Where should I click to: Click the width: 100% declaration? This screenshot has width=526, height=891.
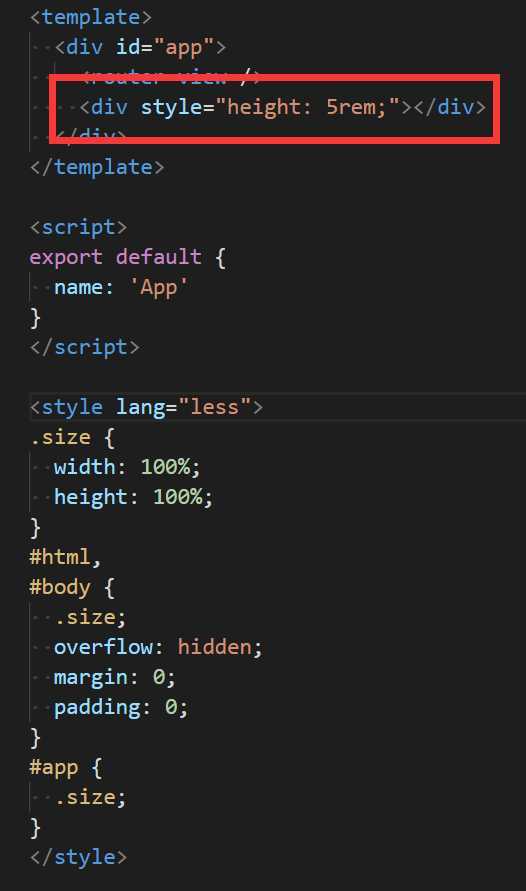coord(127,467)
